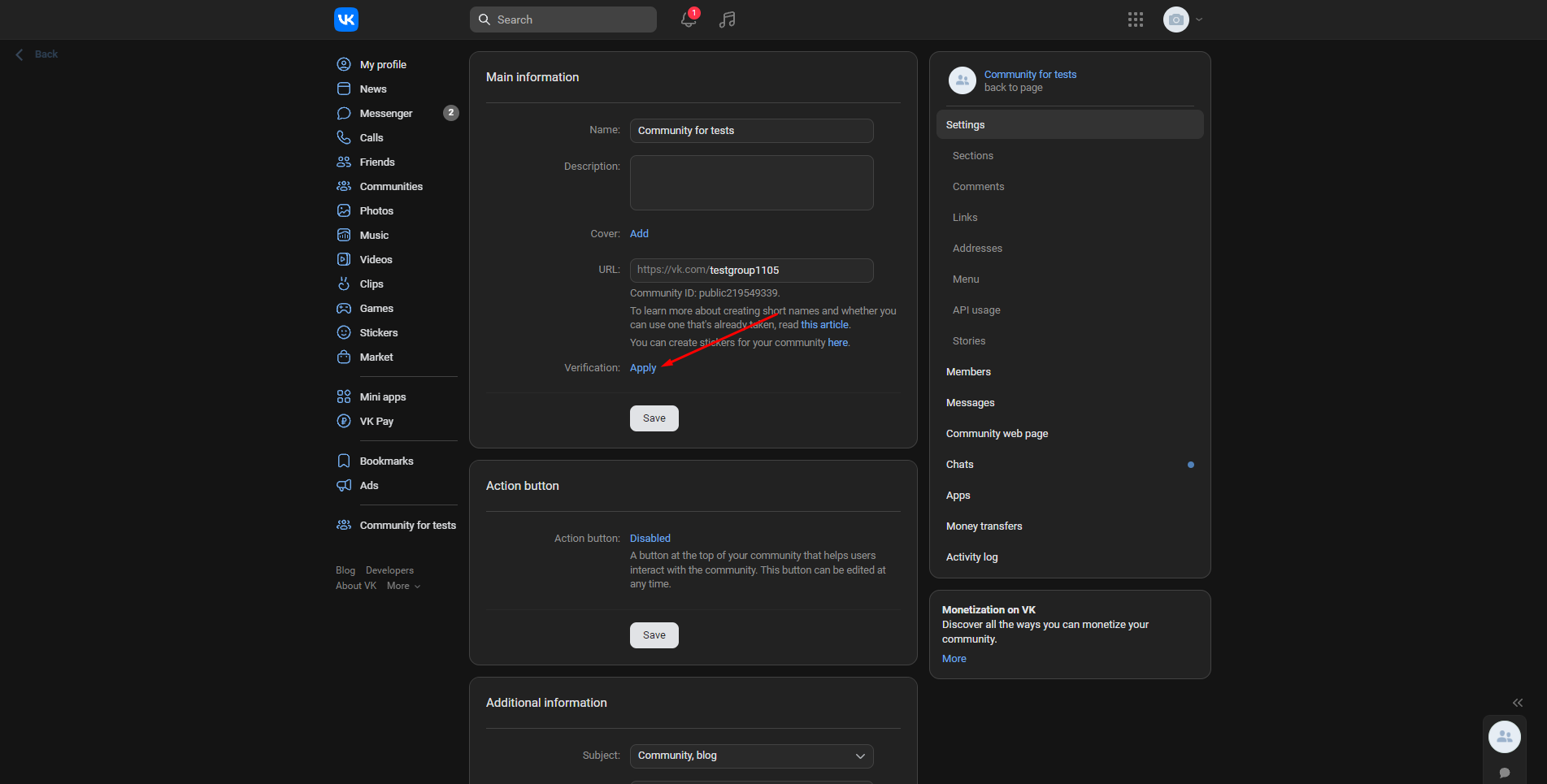
Task: Expand the More footer menu
Action: (403, 586)
